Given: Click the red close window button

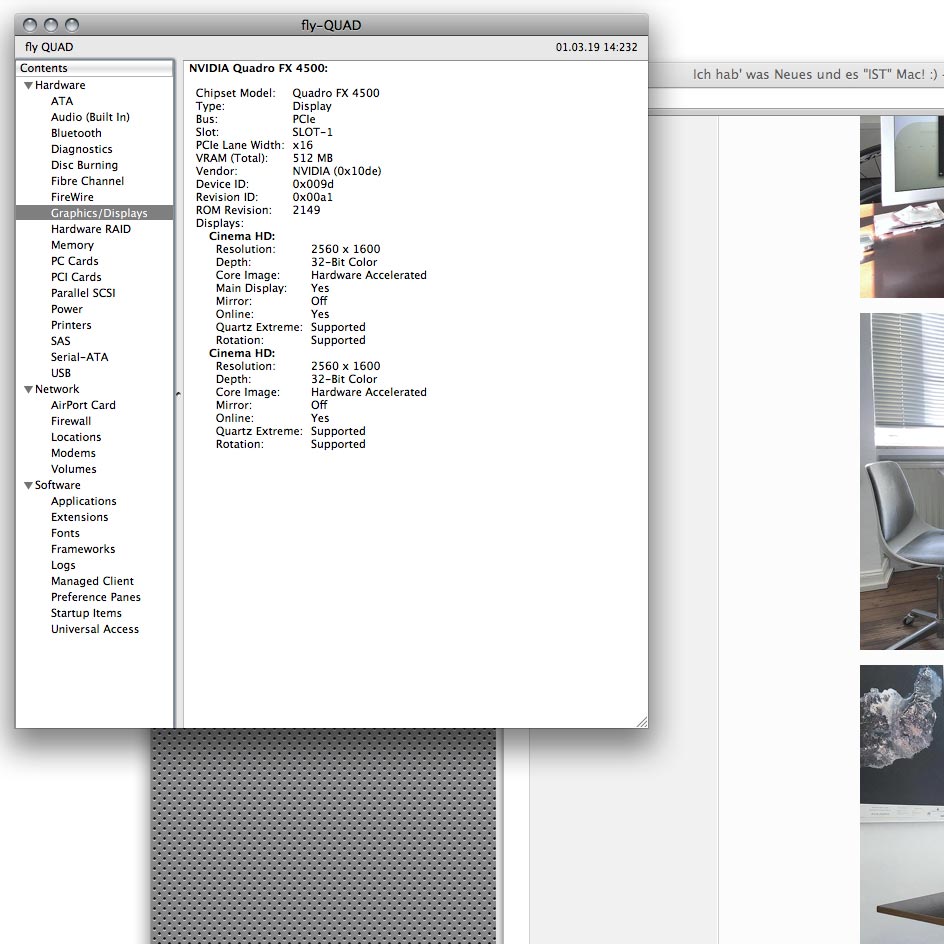Looking at the screenshot, I should pyautogui.click(x=30, y=25).
